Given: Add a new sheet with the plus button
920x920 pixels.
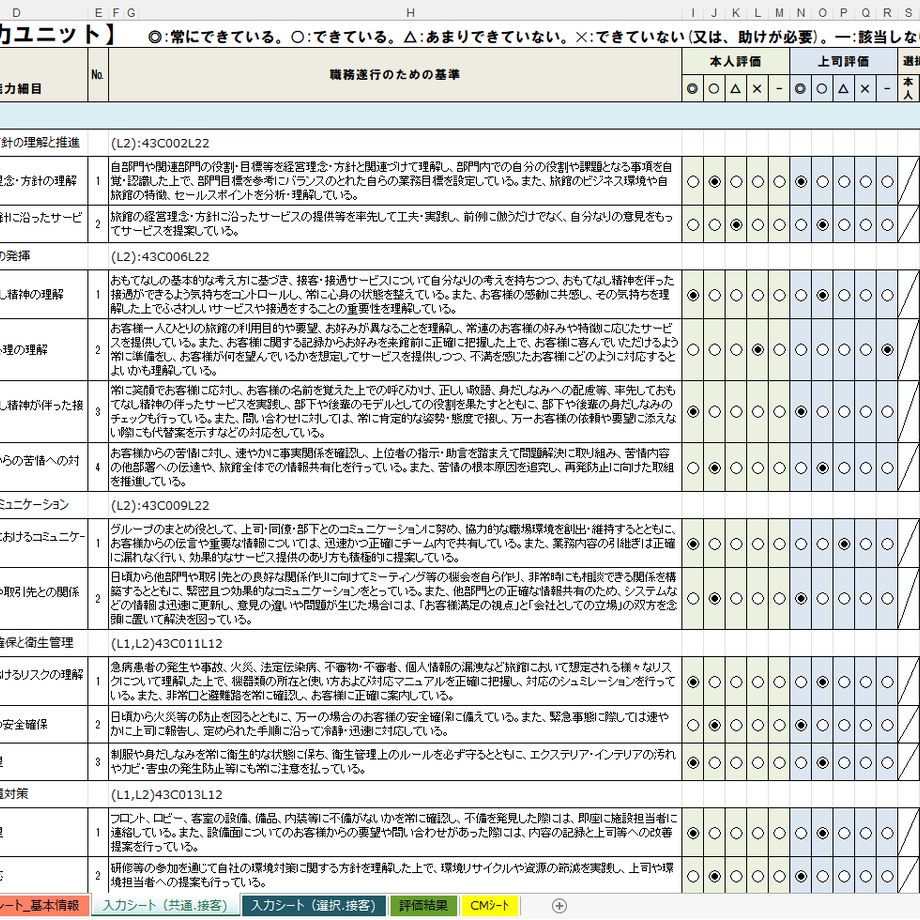Looking at the screenshot, I should (559, 906).
